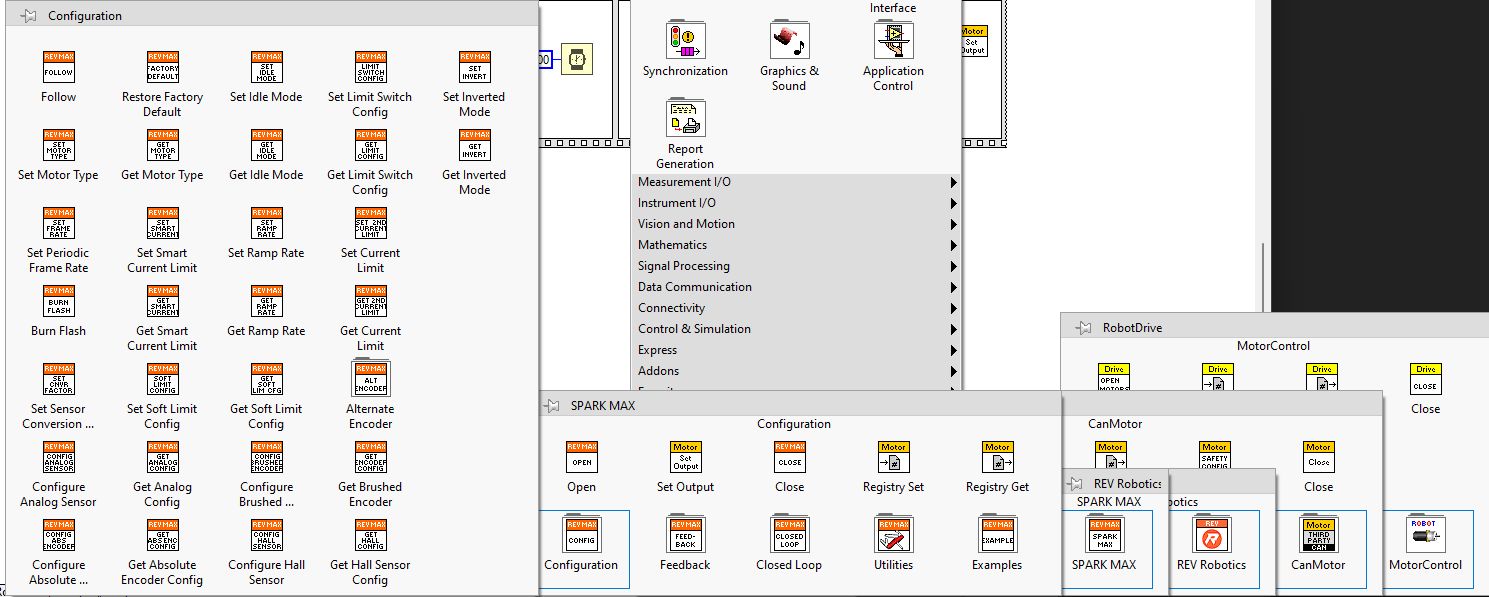The image size is (1489, 597).
Task: Select the Registry Set VI
Action: tap(893, 457)
